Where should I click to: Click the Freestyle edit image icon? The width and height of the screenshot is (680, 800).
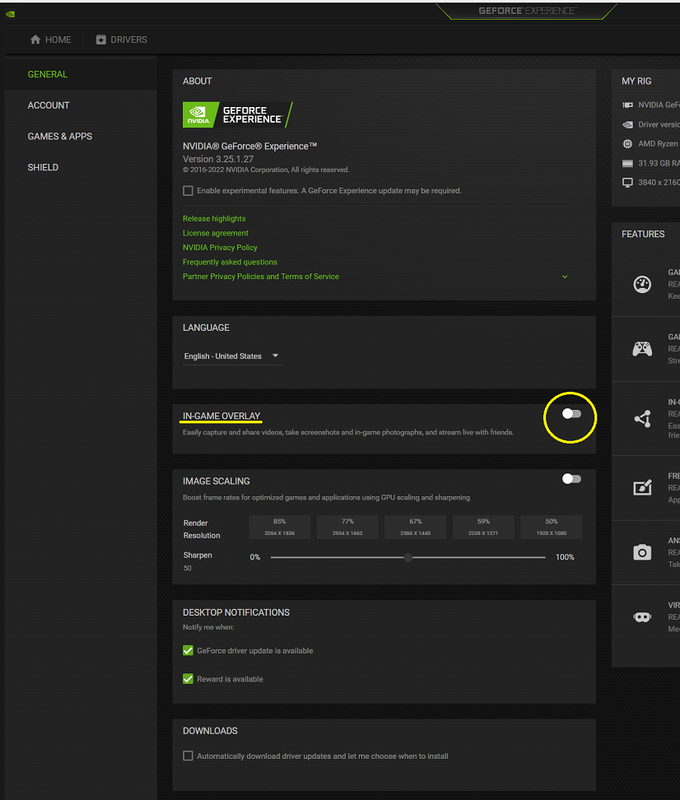tap(642, 488)
